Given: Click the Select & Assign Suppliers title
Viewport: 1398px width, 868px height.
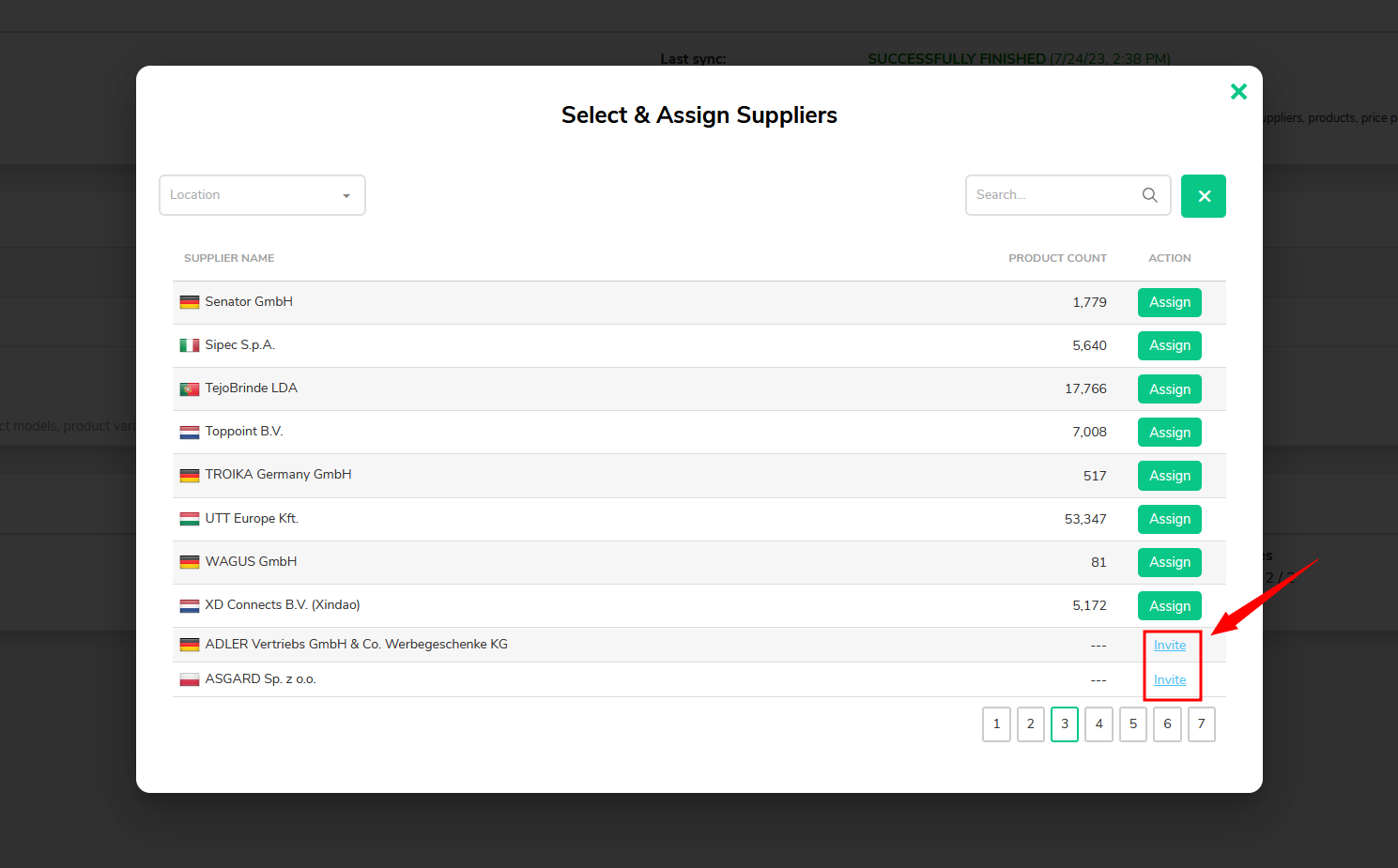Looking at the screenshot, I should coord(699,114).
